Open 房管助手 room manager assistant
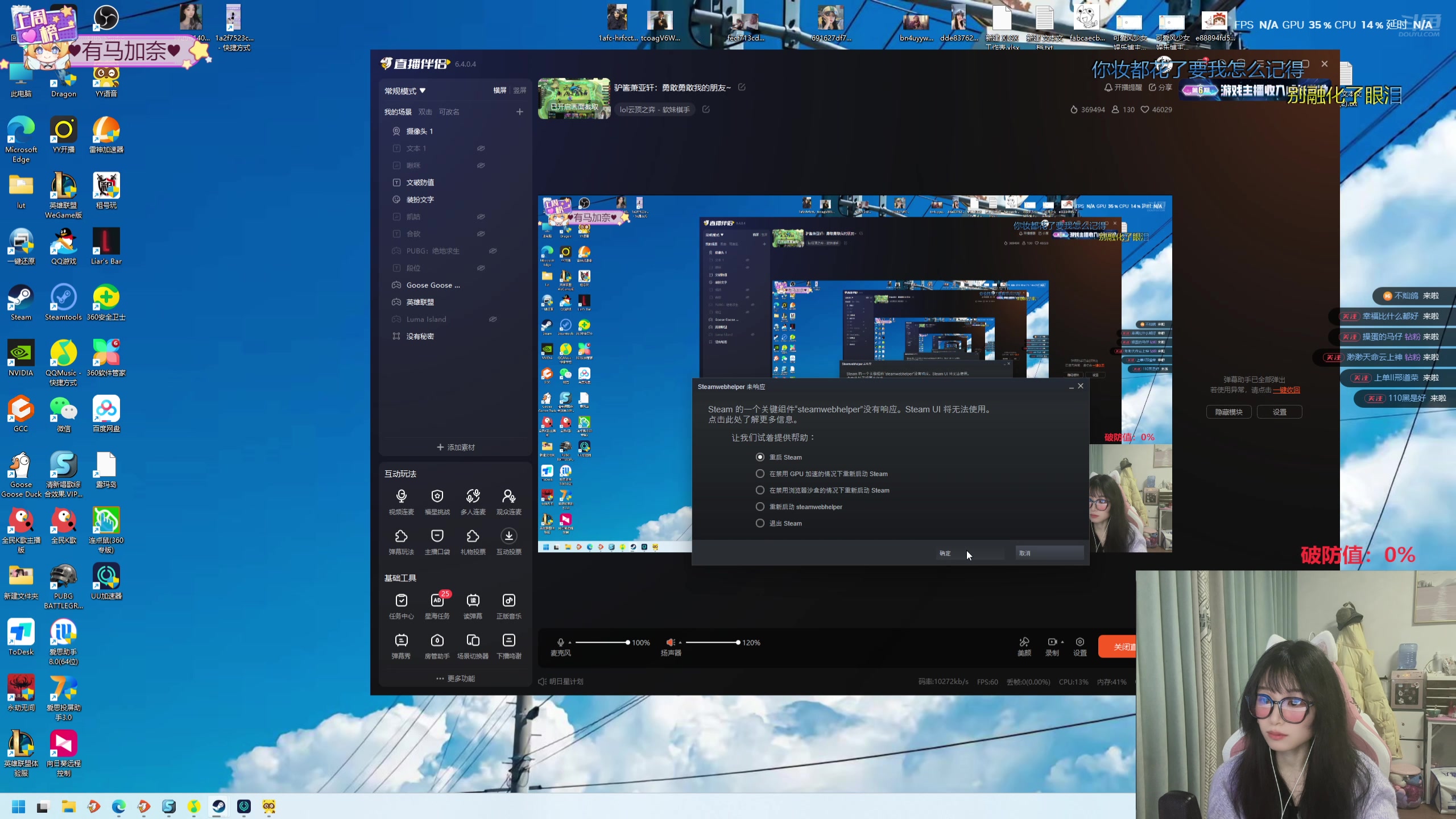Viewport: 1456px width, 819px height. click(437, 646)
